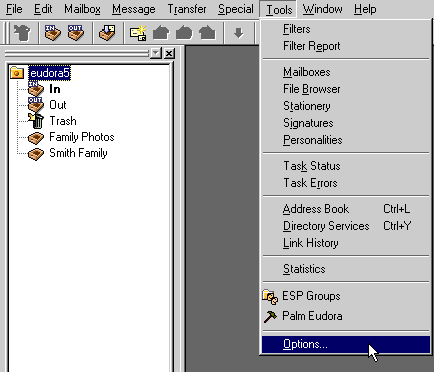Choose Signatures in Tools menu
The image size is (434, 372).
point(346,123)
